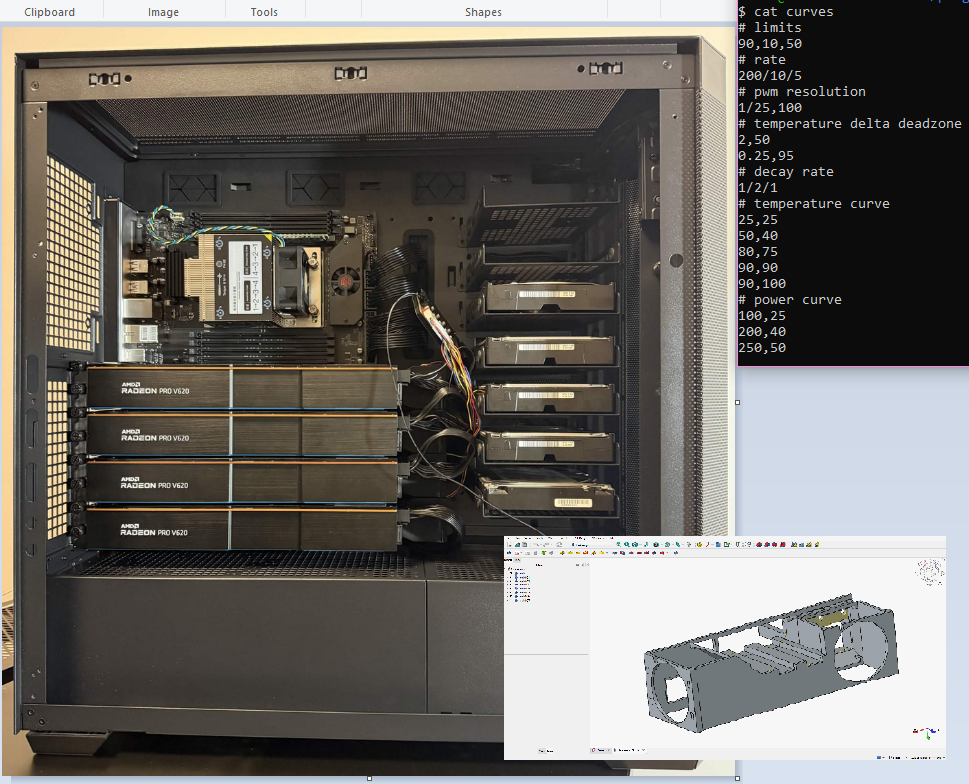Image resolution: width=969 pixels, height=784 pixels.
Task: Click the canvas right-edge resize handle
Action: 737,402
